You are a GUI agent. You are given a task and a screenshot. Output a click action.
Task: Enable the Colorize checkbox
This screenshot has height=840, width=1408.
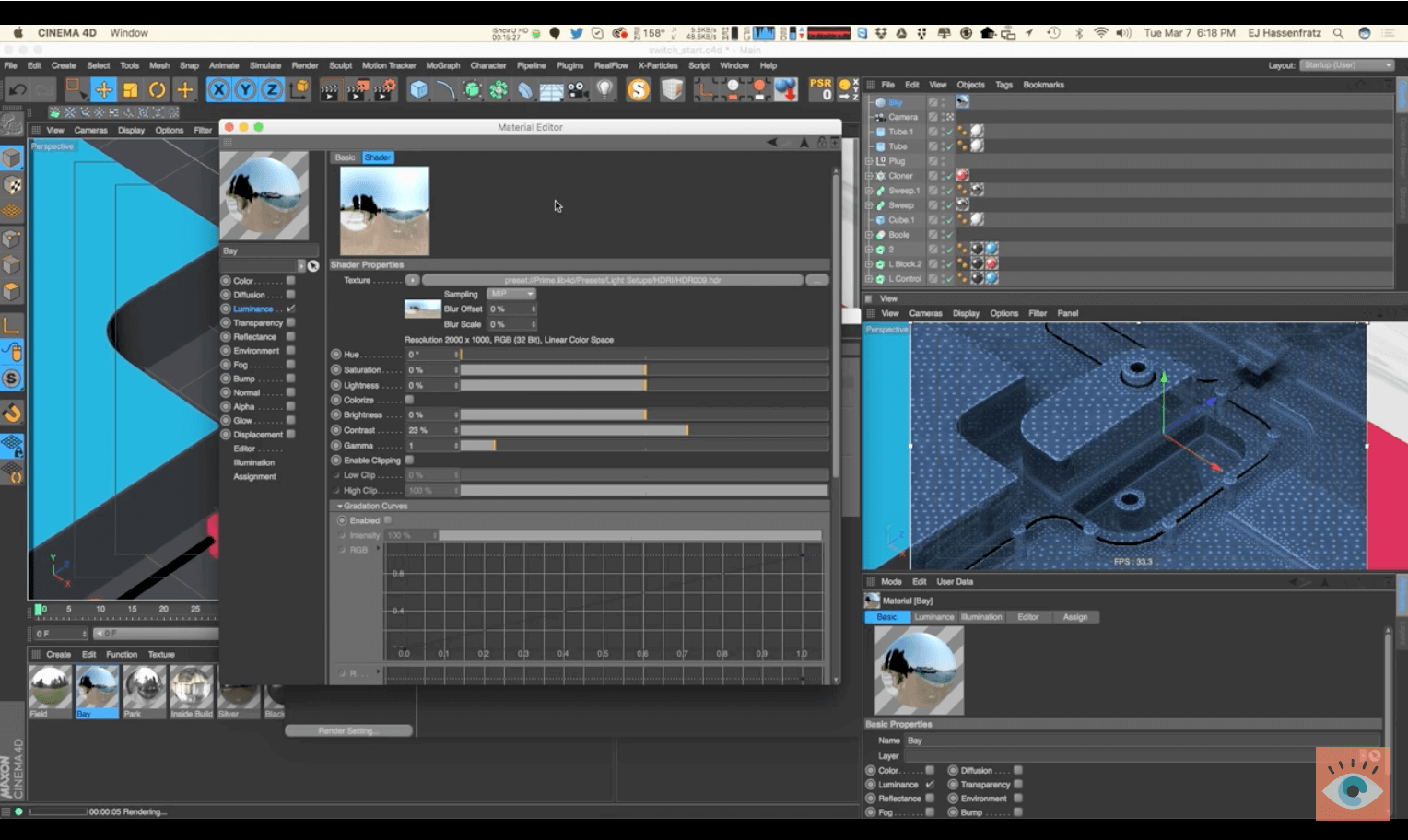[409, 400]
